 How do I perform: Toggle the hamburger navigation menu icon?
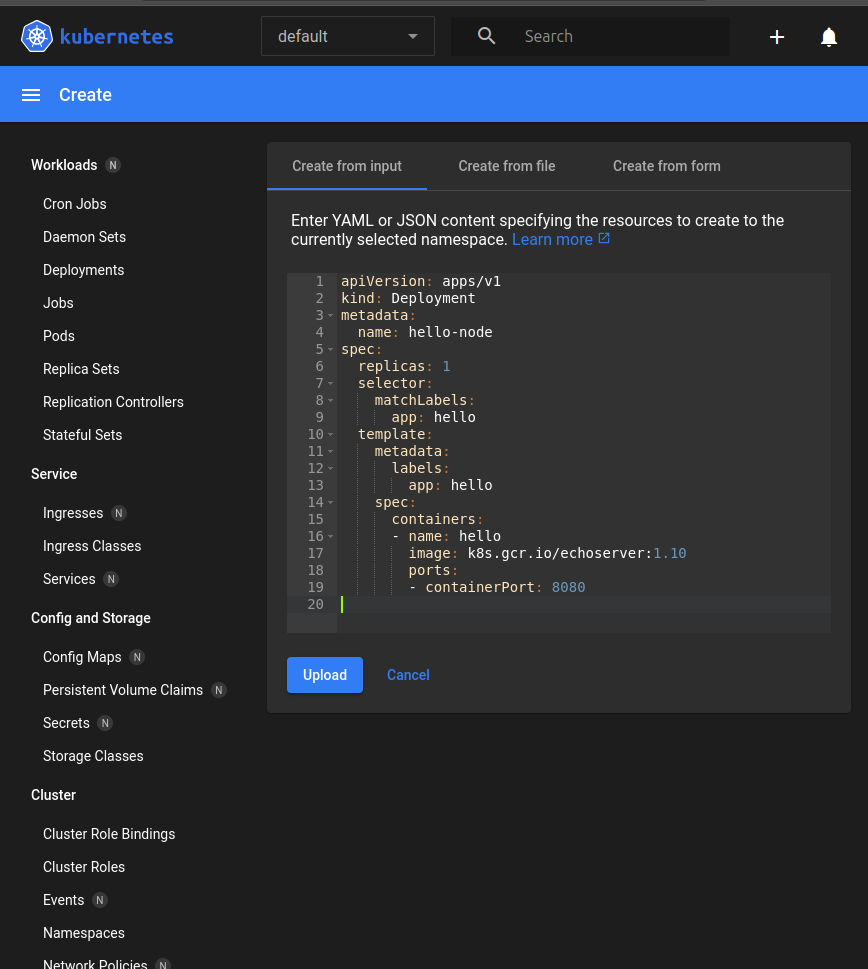point(31,95)
